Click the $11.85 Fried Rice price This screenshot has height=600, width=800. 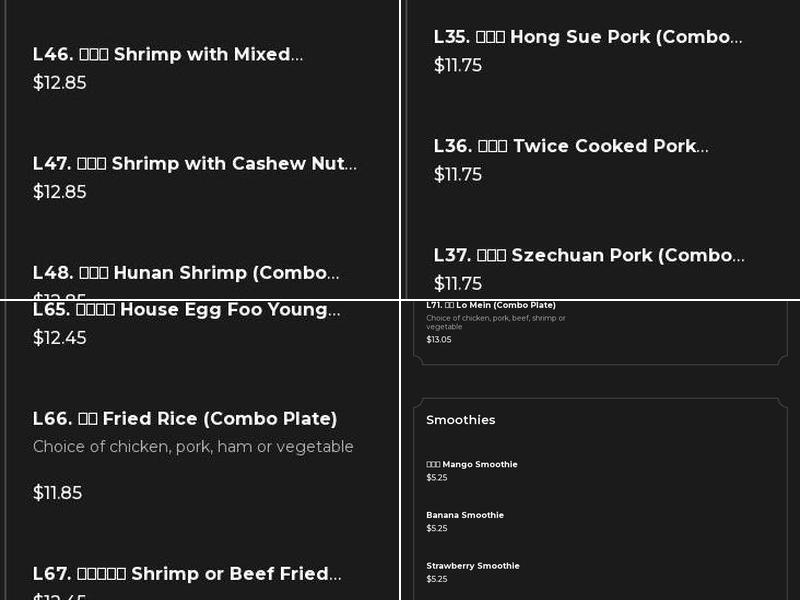tap(58, 493)
